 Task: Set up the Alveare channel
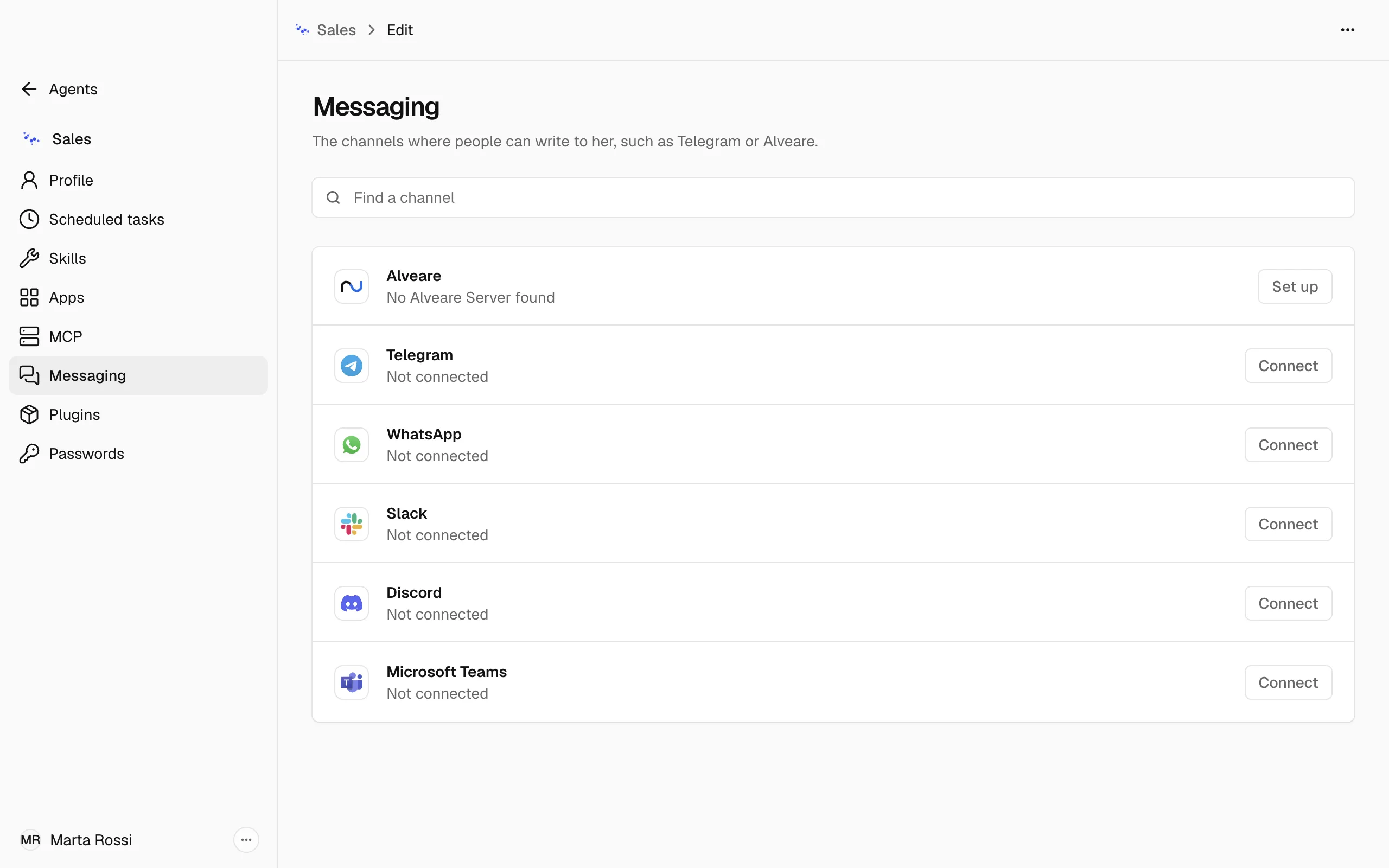click(x=1295, y=286)
